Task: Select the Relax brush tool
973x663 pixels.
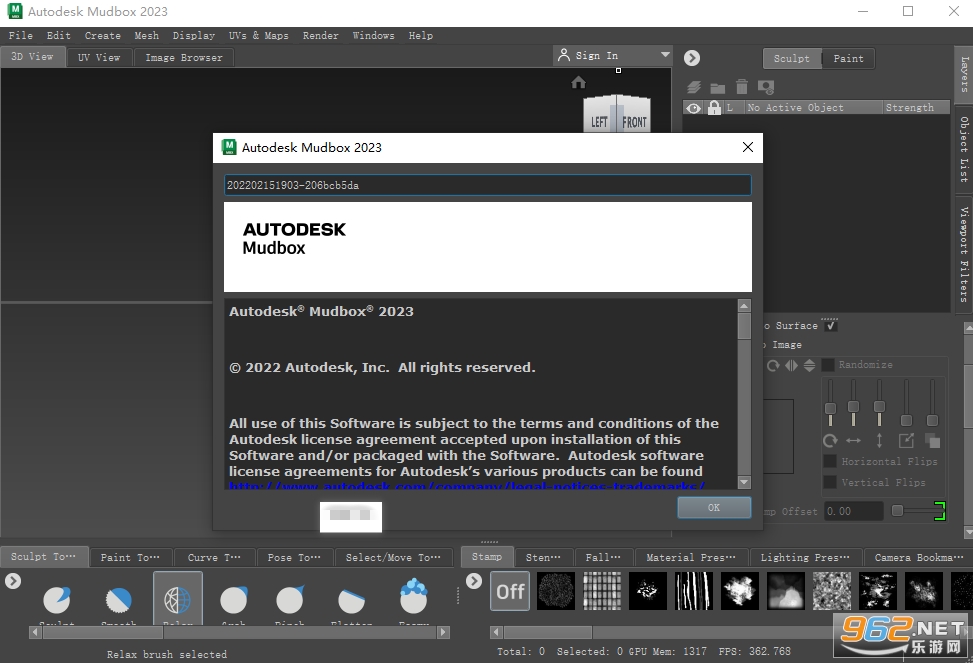Action: pos(177,600)
